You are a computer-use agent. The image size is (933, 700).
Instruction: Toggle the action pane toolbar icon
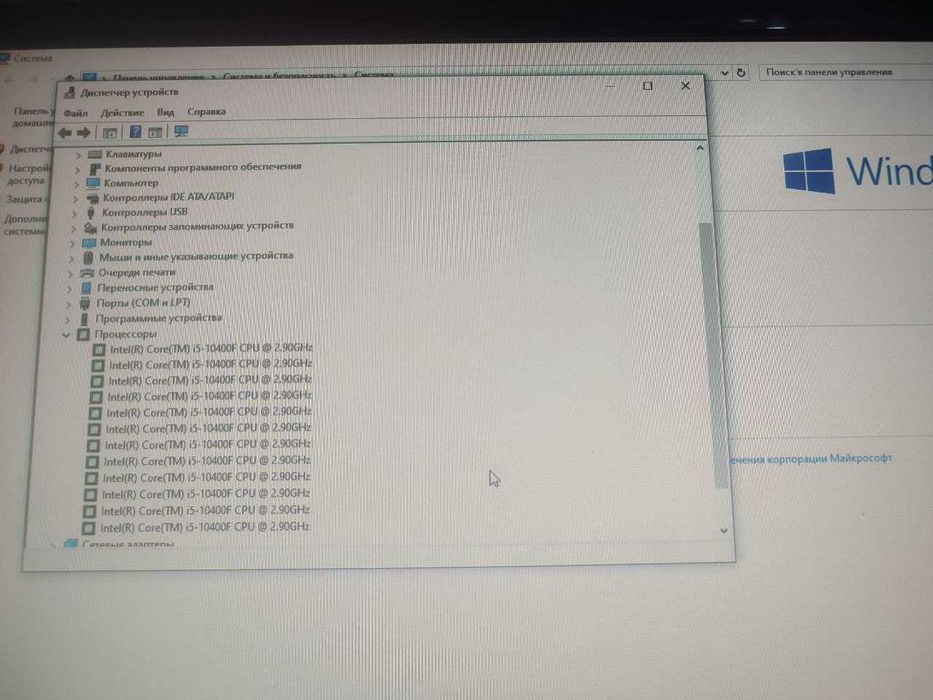point(155,132)
